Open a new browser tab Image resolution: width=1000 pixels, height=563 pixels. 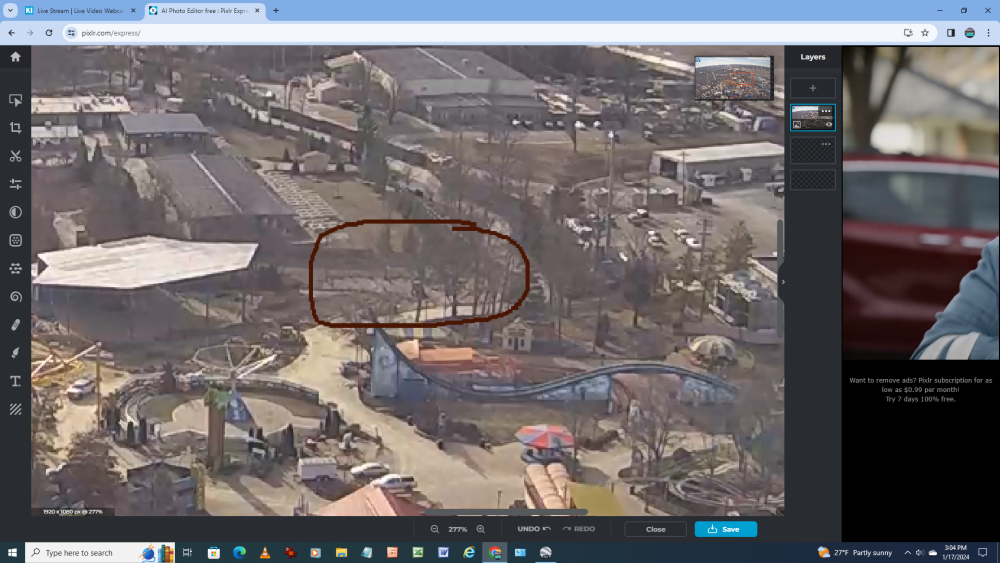(x=276, y=10)
